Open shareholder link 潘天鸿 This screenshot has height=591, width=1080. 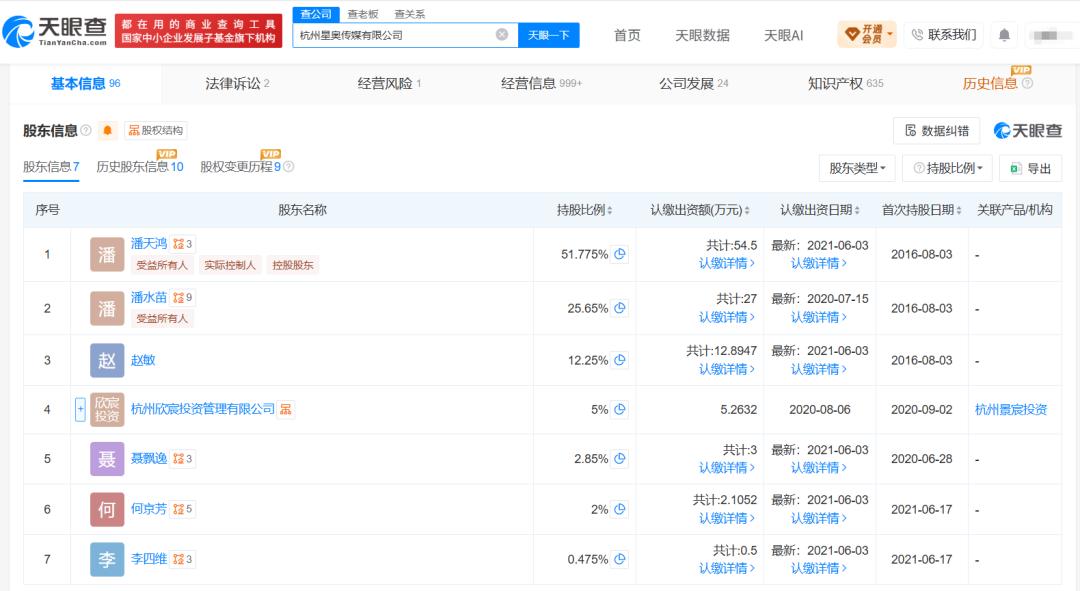(x=149, y=243)
